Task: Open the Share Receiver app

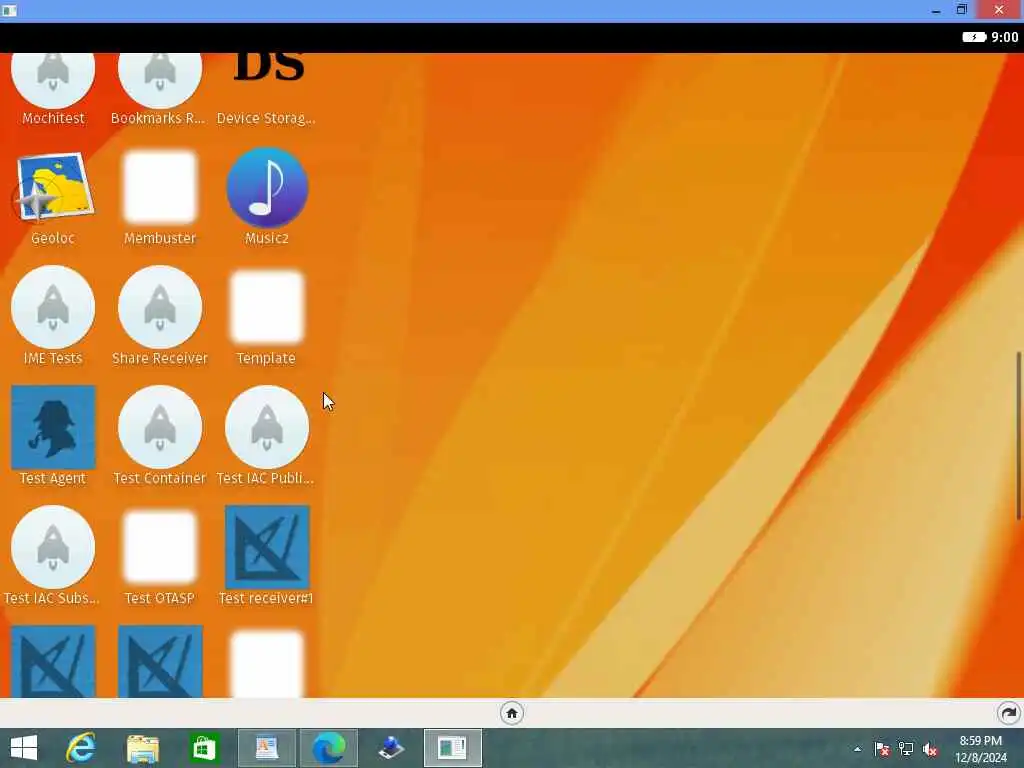Action: click(x=160, y=307)
